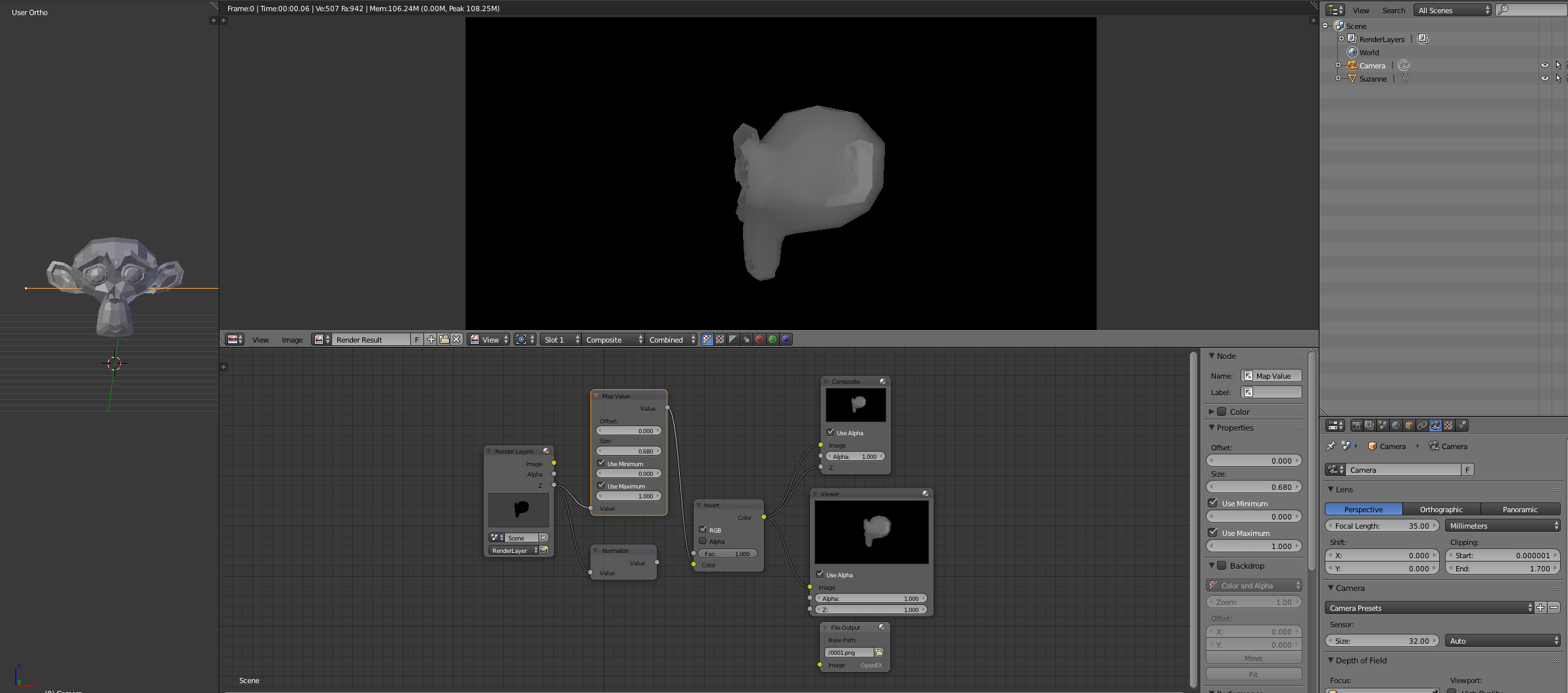1568x693 pixels.
Task: Open the Millimeters lens unit dropdown
Action: (x=1503, y=525)
